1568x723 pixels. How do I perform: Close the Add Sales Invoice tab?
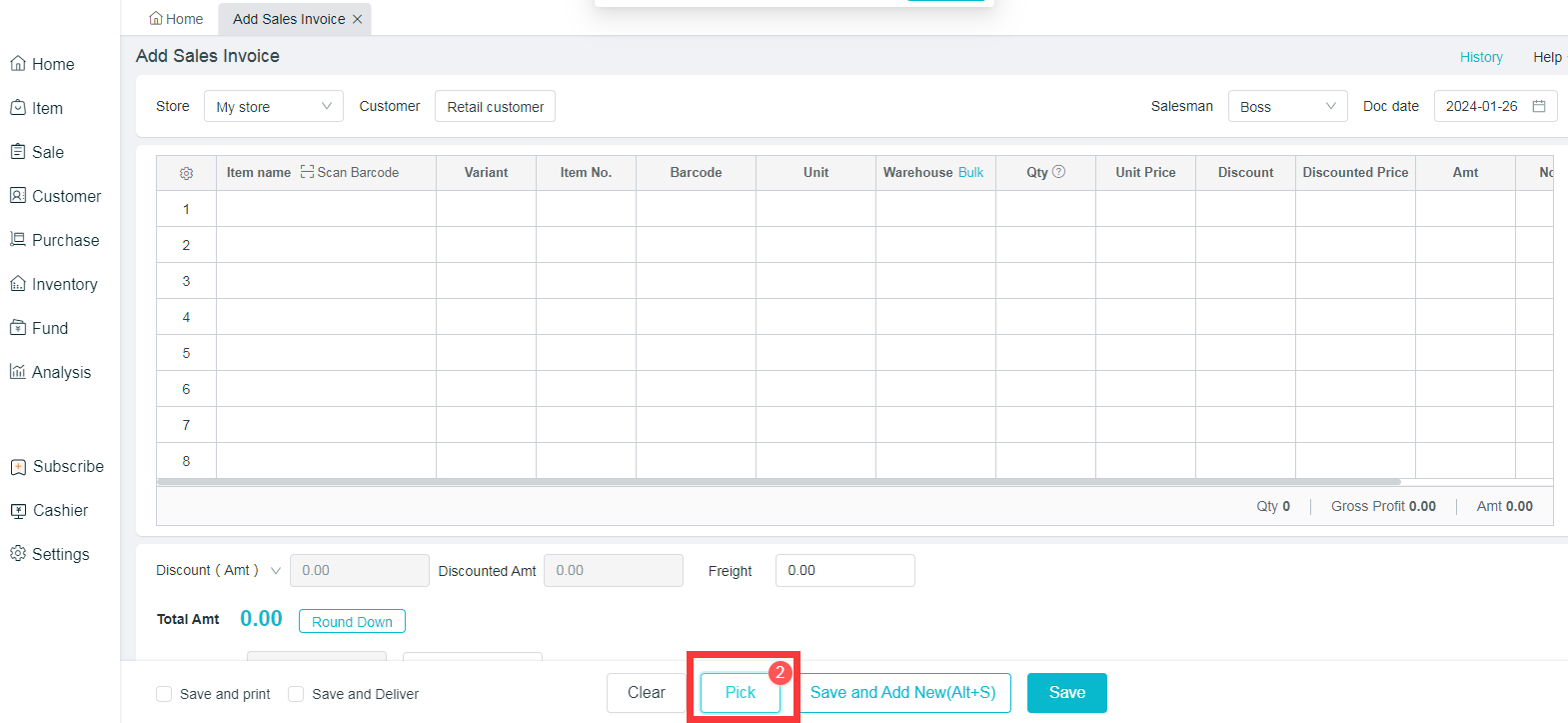(x=357, y=19)
